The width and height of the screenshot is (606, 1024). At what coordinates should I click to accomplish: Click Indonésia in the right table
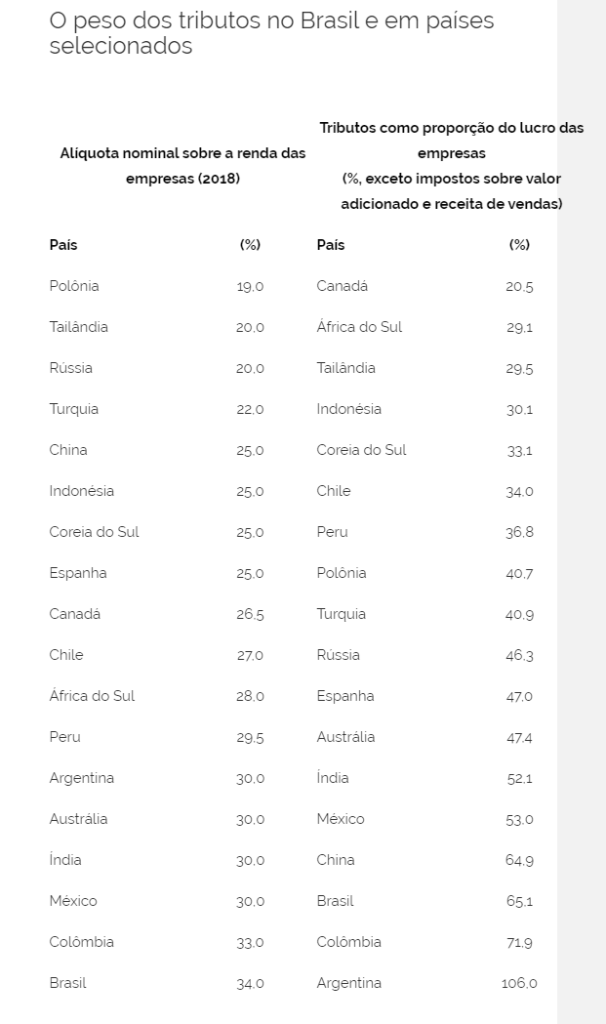click(349, 409)
